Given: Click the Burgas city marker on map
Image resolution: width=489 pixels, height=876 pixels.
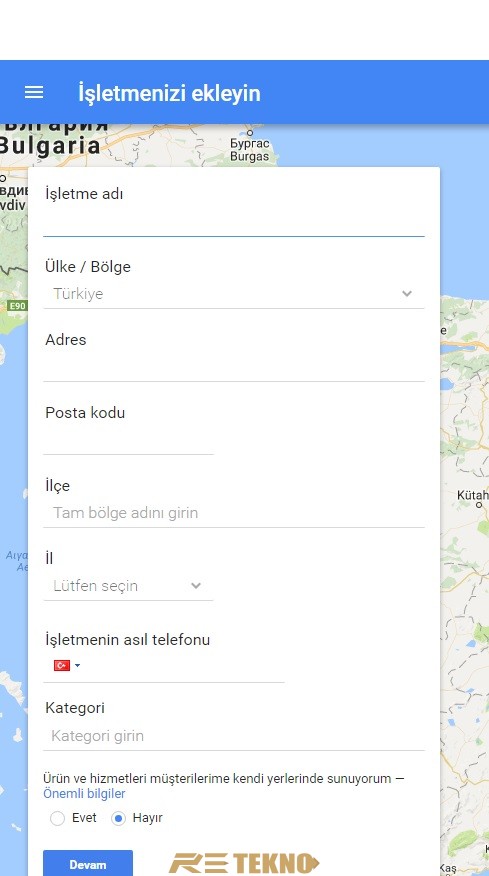Looking at the screenshot, I should tap(249, 133).
